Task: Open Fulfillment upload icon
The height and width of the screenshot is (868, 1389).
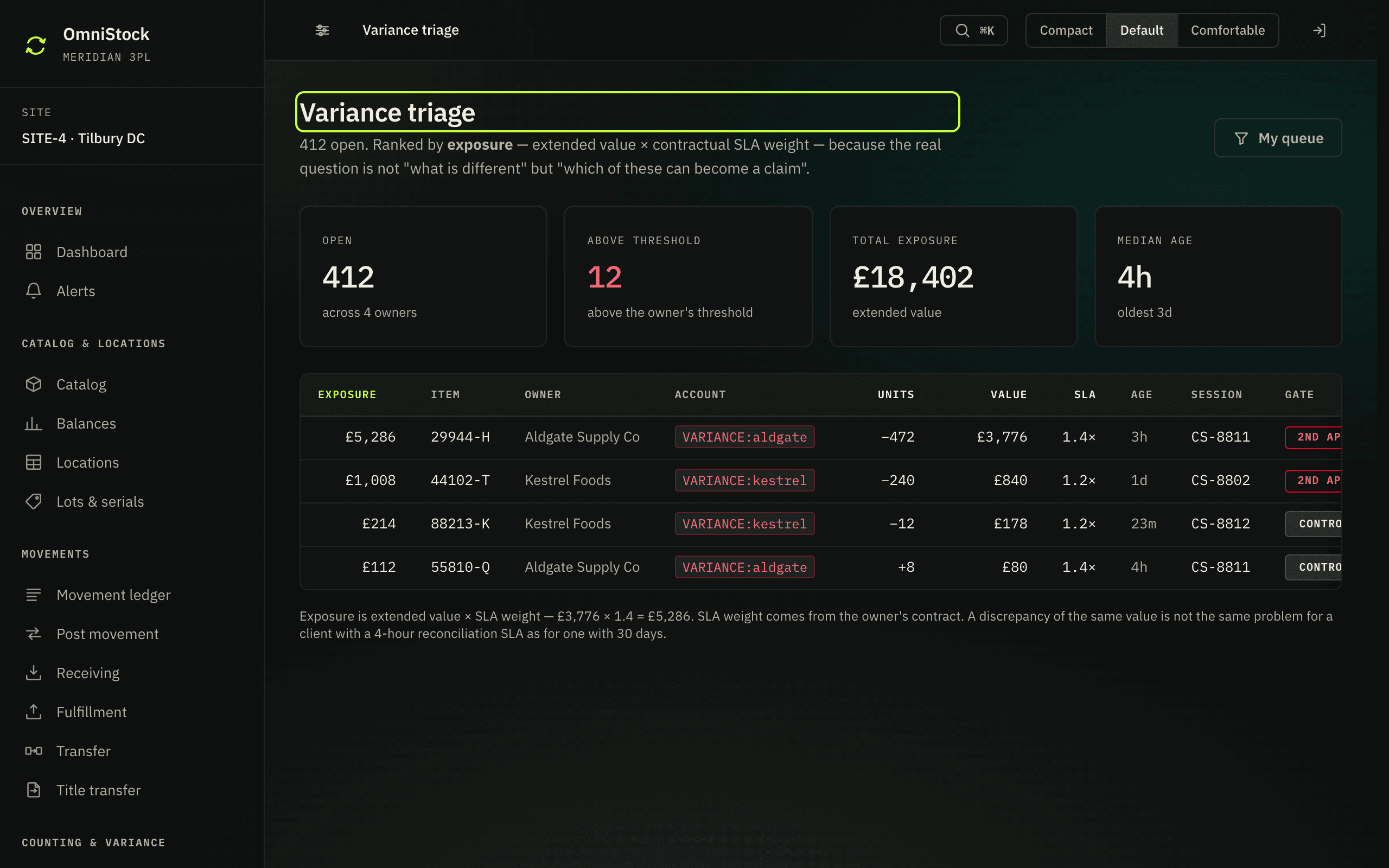Action: click(x=34, y=712)
